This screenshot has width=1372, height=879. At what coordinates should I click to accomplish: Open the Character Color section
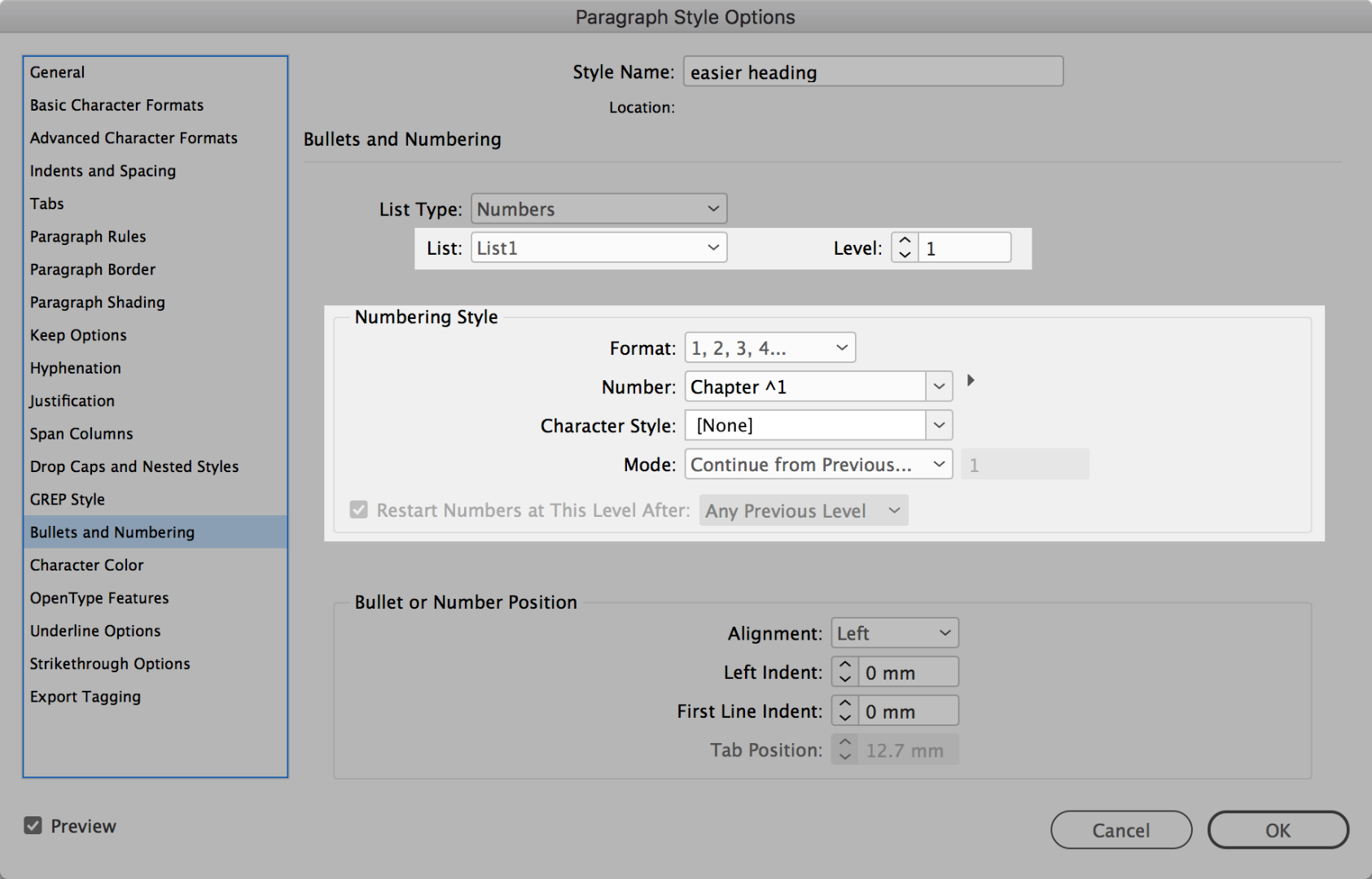click(x=86, y=565)
